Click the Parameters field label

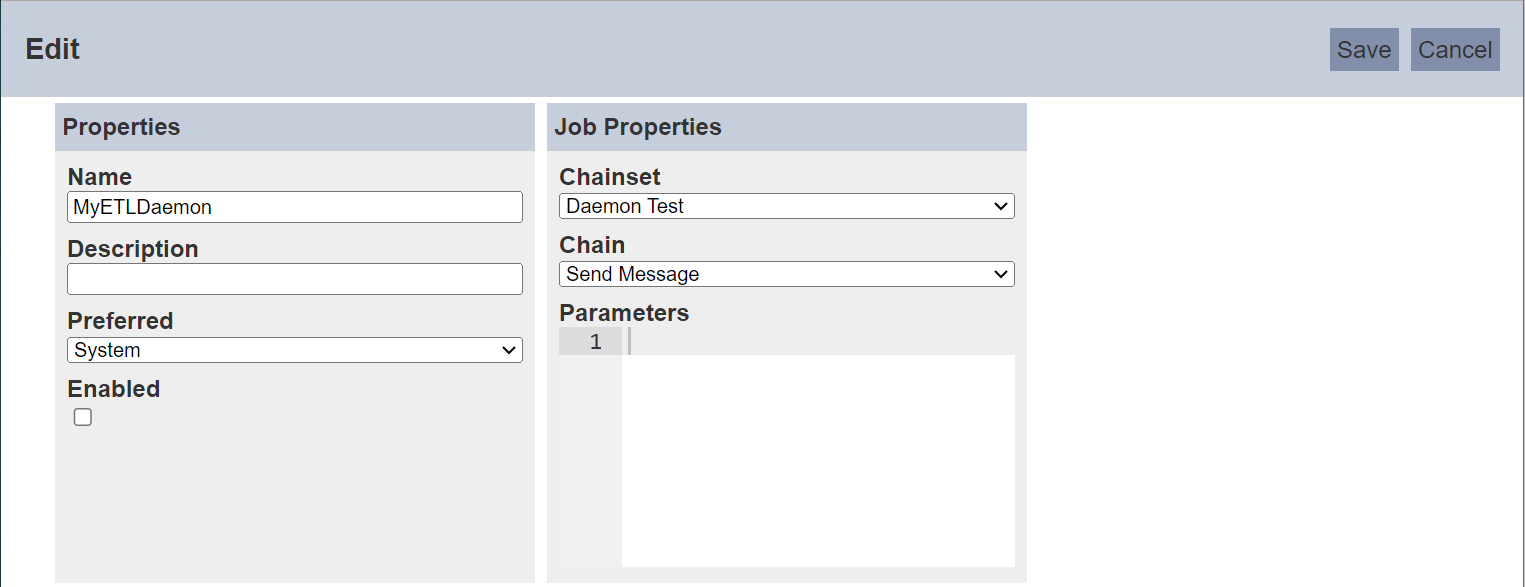(624, 313)
